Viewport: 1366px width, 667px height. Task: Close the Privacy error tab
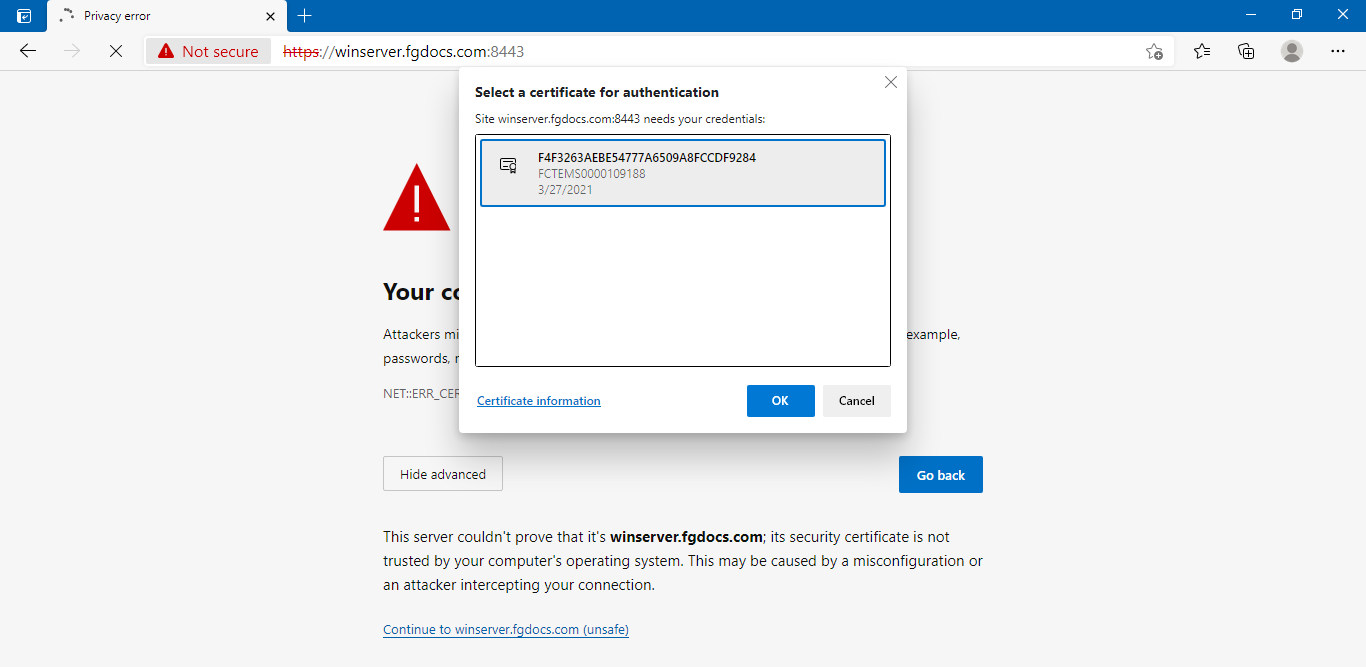pos(271,16)
